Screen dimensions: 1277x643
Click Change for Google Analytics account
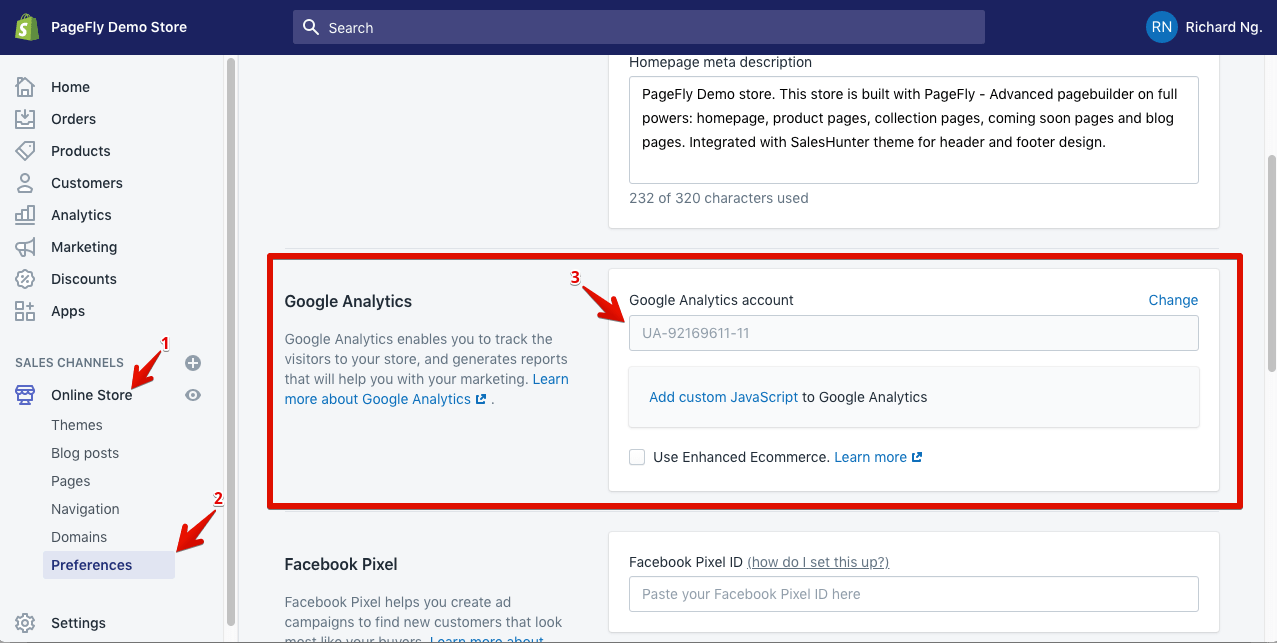[1173, 300]
